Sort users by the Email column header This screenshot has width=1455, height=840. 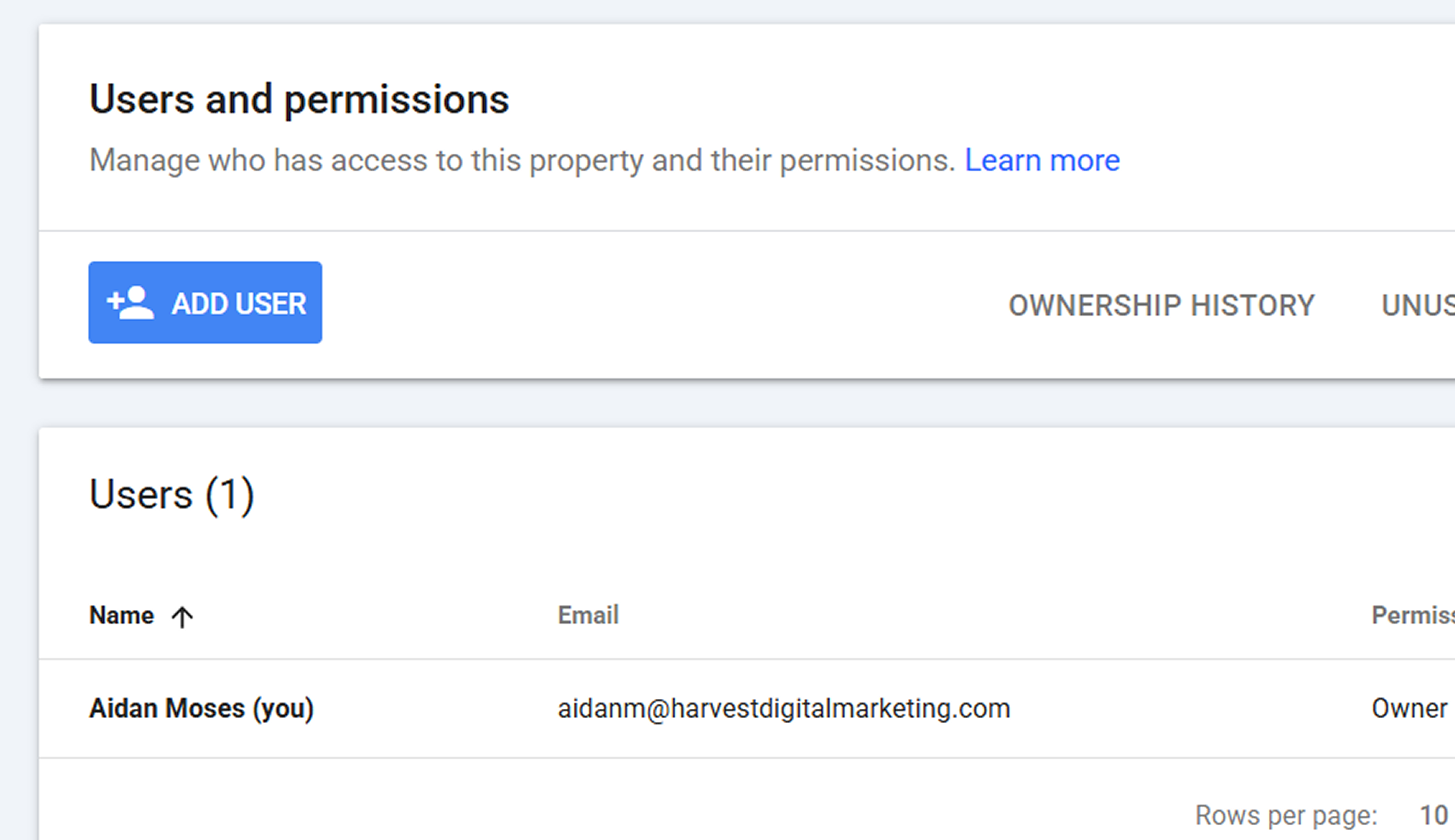(x=588, y=615)
